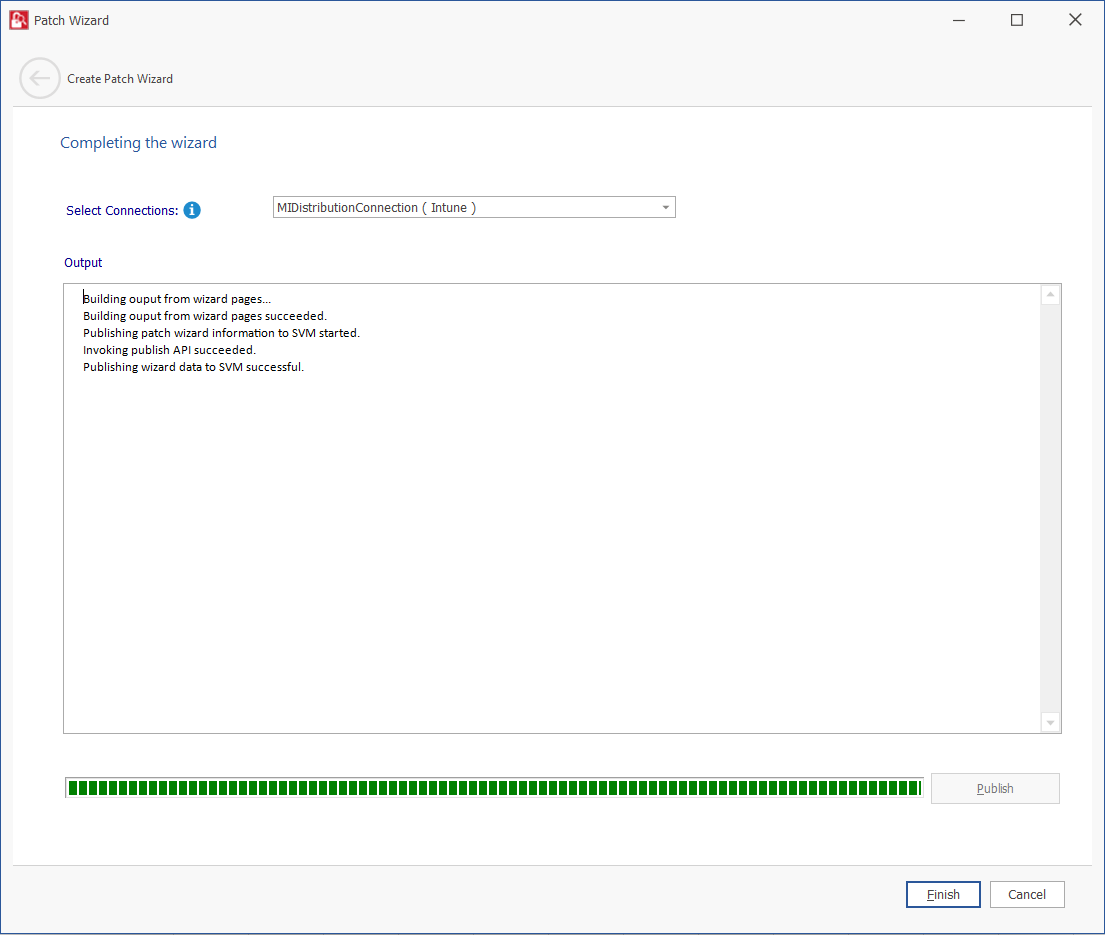Expand the connections dropdown arrow

point(665,208)
